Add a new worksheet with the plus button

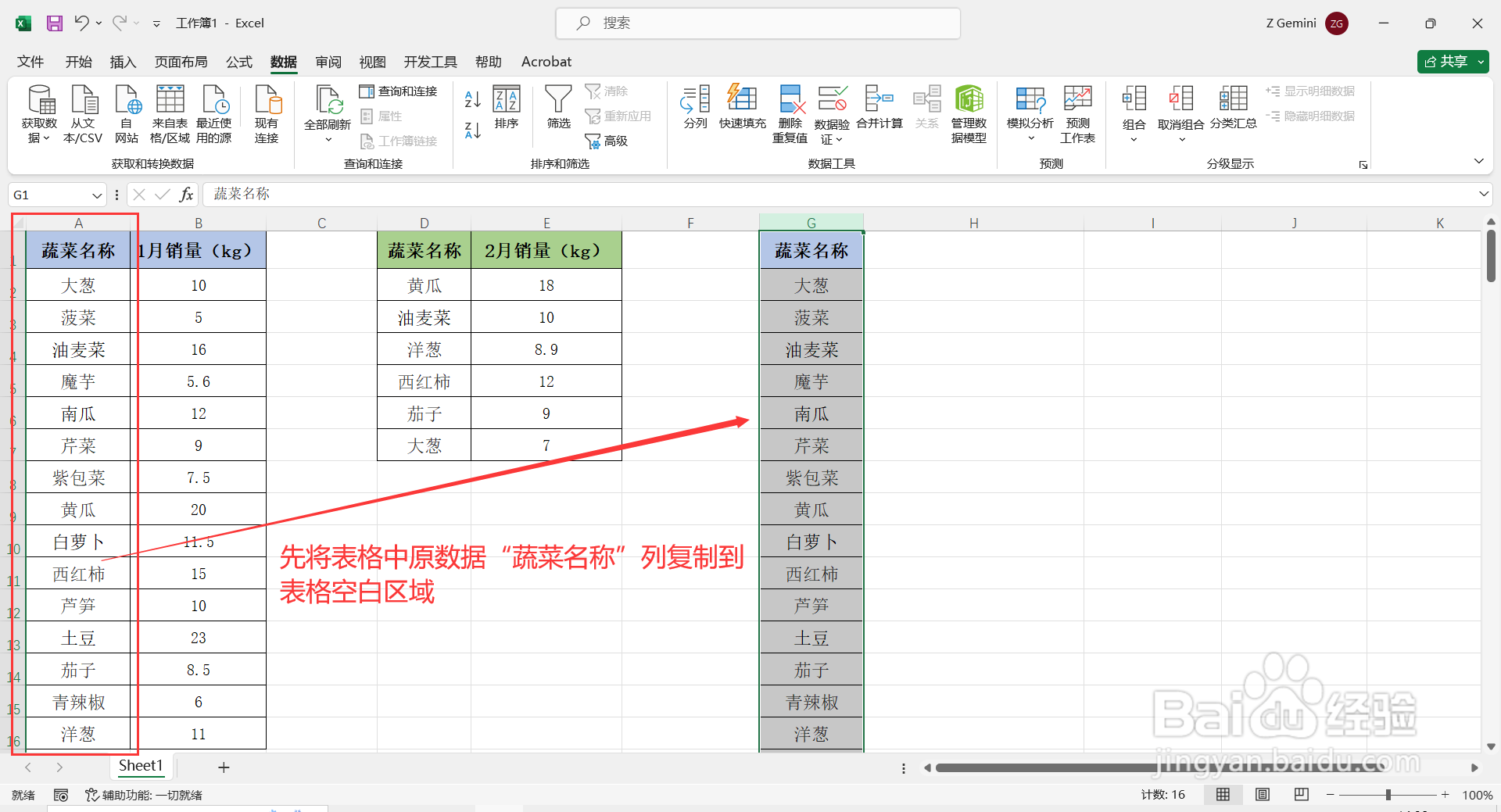click(224, 767)
